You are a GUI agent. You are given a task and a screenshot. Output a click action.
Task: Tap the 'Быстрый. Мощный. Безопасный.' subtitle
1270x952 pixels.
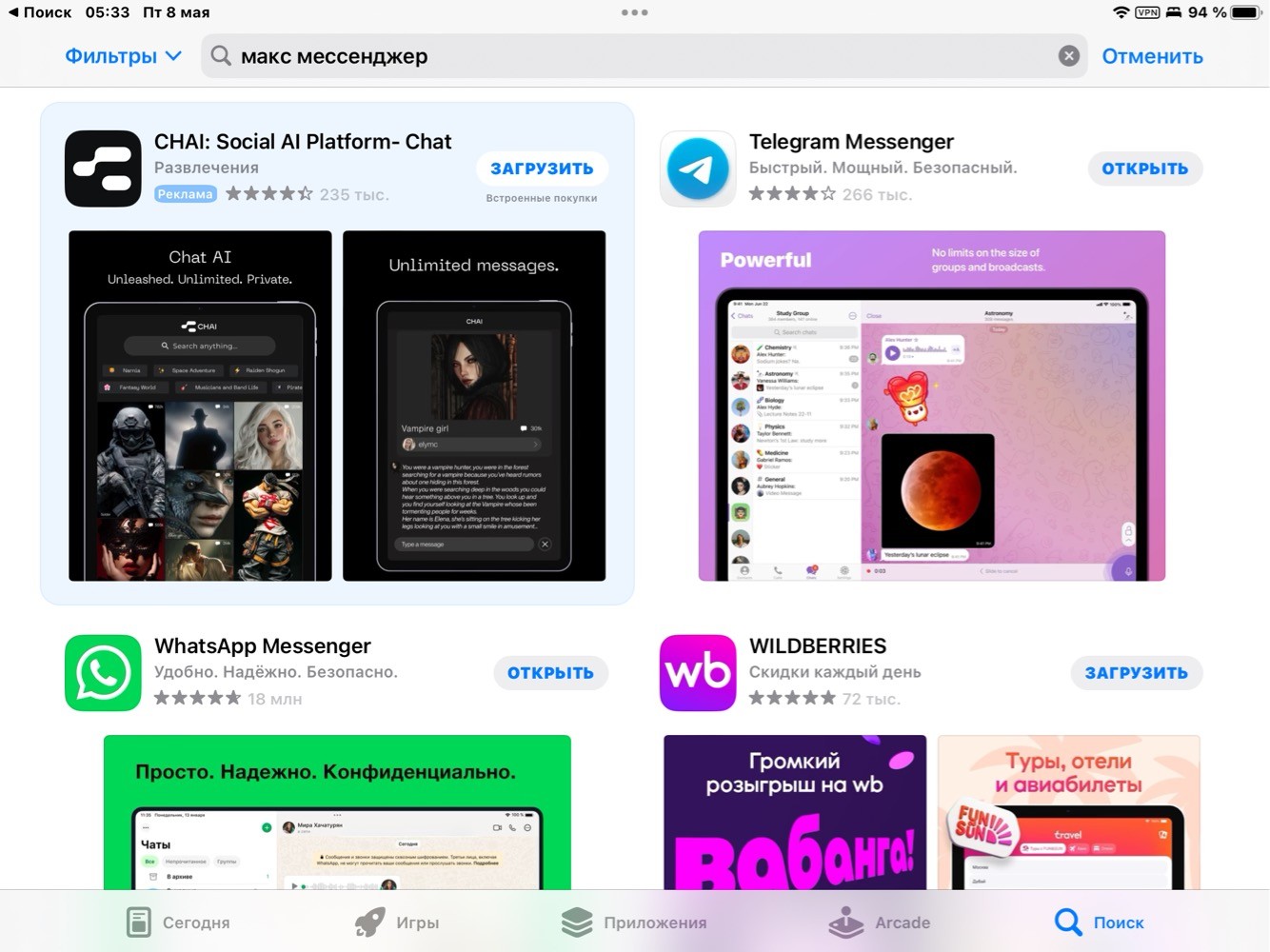[x=883, y=168]
